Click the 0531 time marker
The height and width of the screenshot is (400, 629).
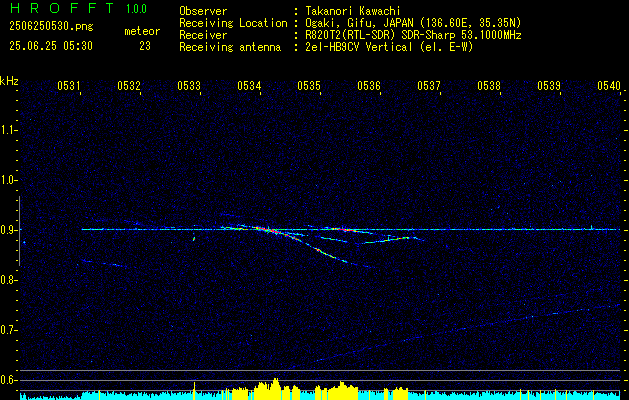pos(69,85)
